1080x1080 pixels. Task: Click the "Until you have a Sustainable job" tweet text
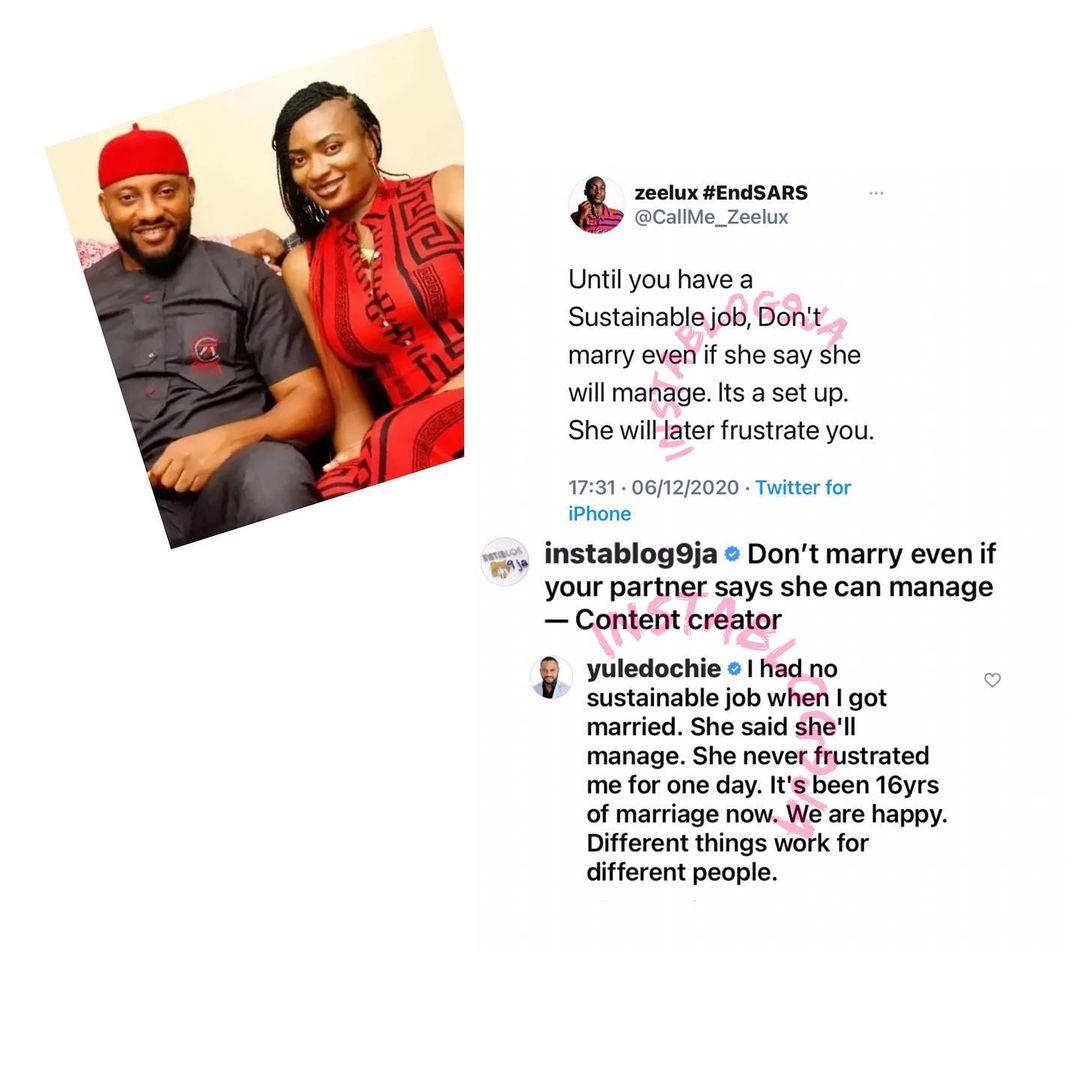point(720,355)
